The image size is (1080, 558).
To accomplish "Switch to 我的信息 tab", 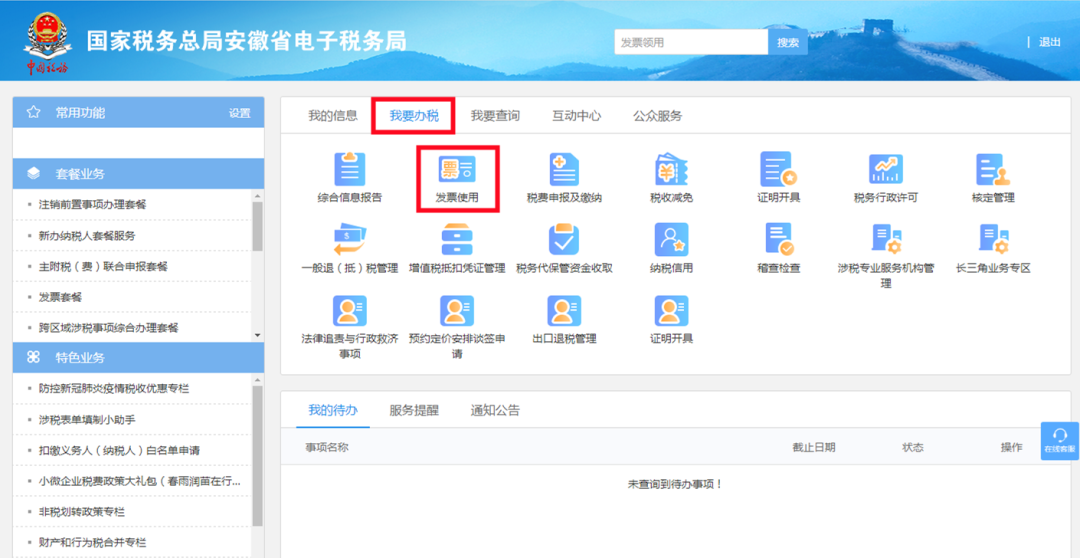I will click(x=333, y=116).
